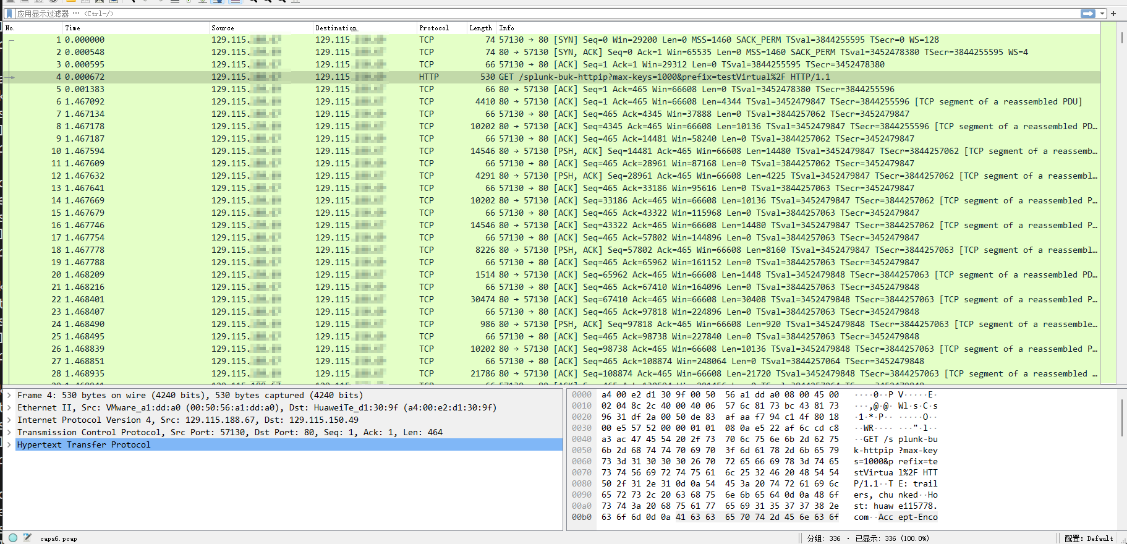
Task: Open the display filter history dropdown
Action: click(x=1102, y=14)
